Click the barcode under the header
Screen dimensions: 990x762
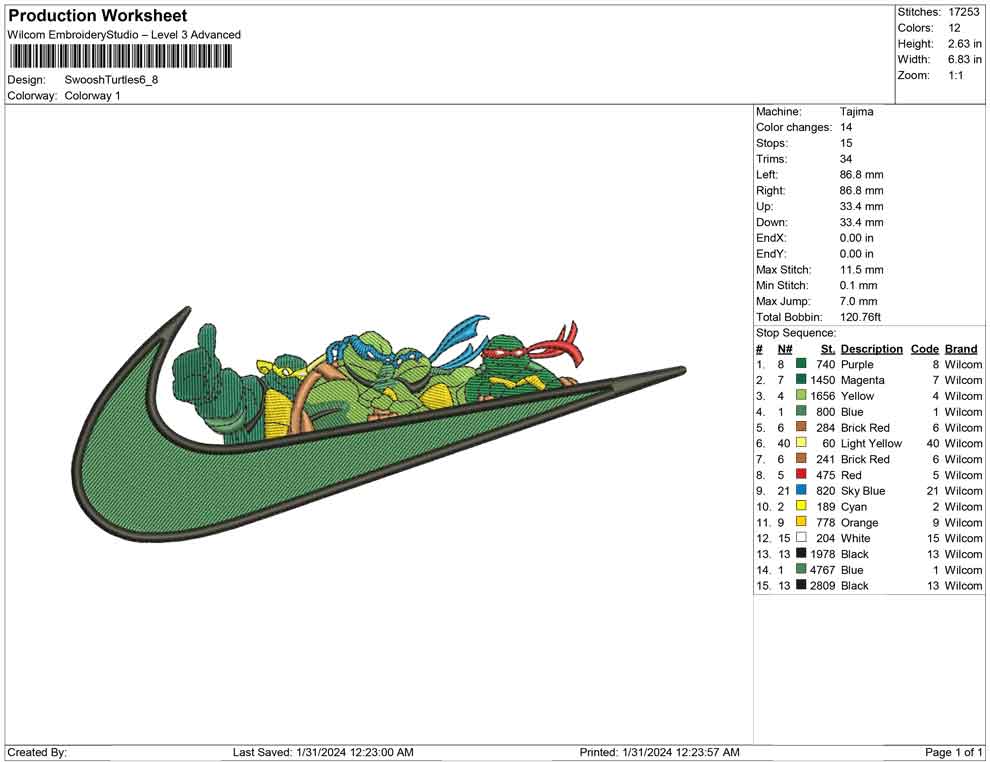[x=121, y=57]
